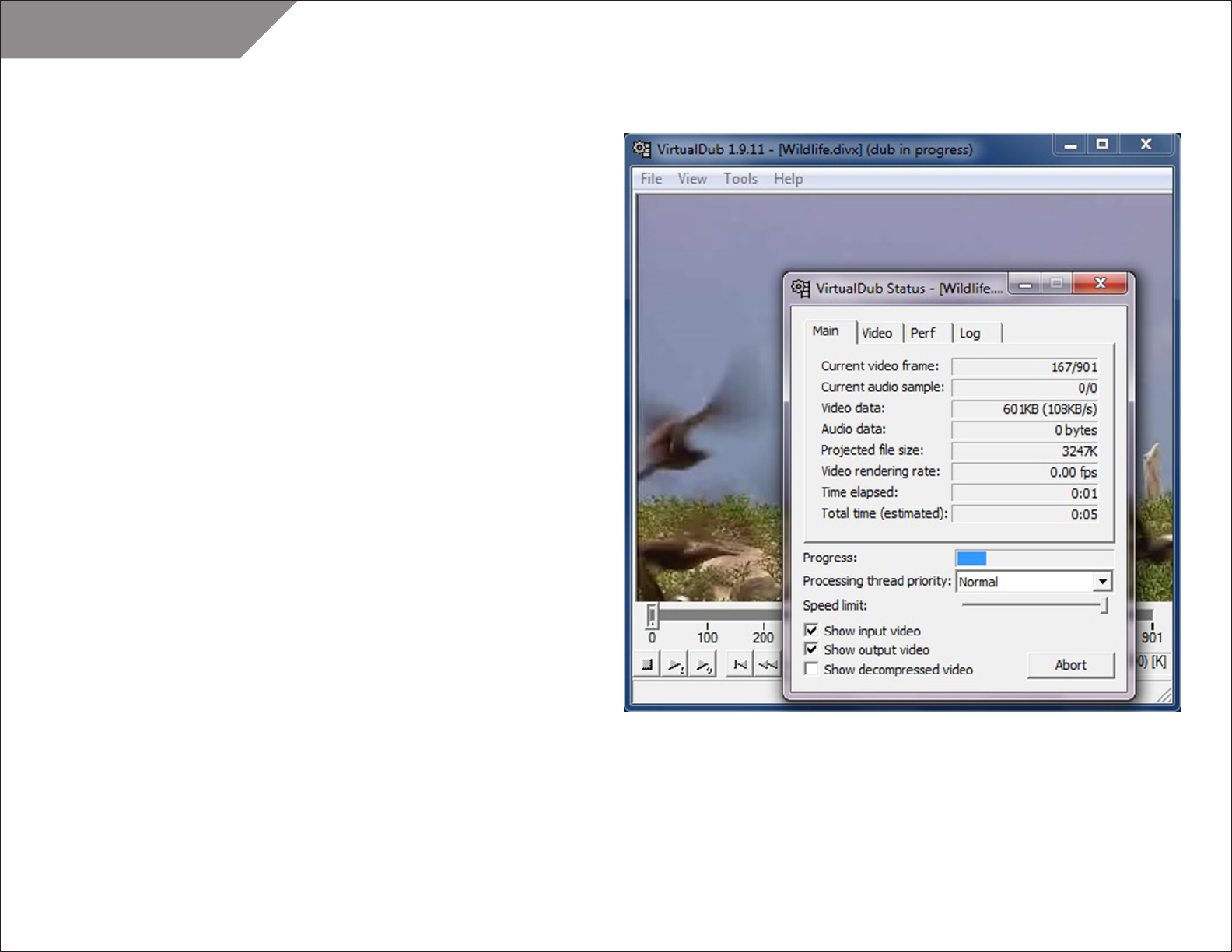Click the rendering rate value 0.00 fps
Image resolution: width=1232 pixels, height=952 pixels.
[x=1073, y=472]
